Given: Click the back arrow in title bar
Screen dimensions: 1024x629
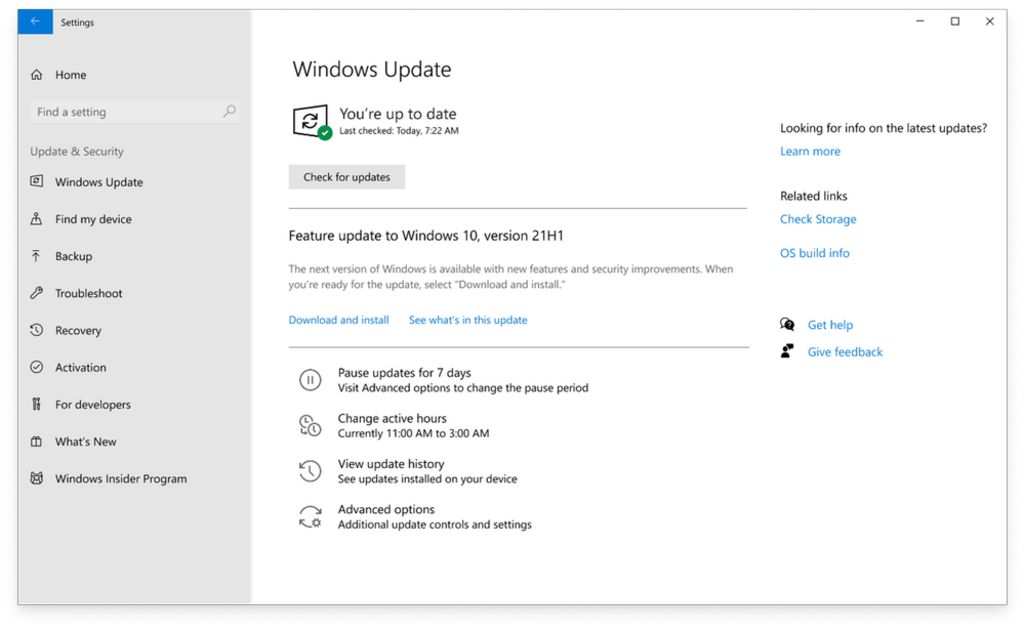Looking at the screenshot, I should (35, 22).
